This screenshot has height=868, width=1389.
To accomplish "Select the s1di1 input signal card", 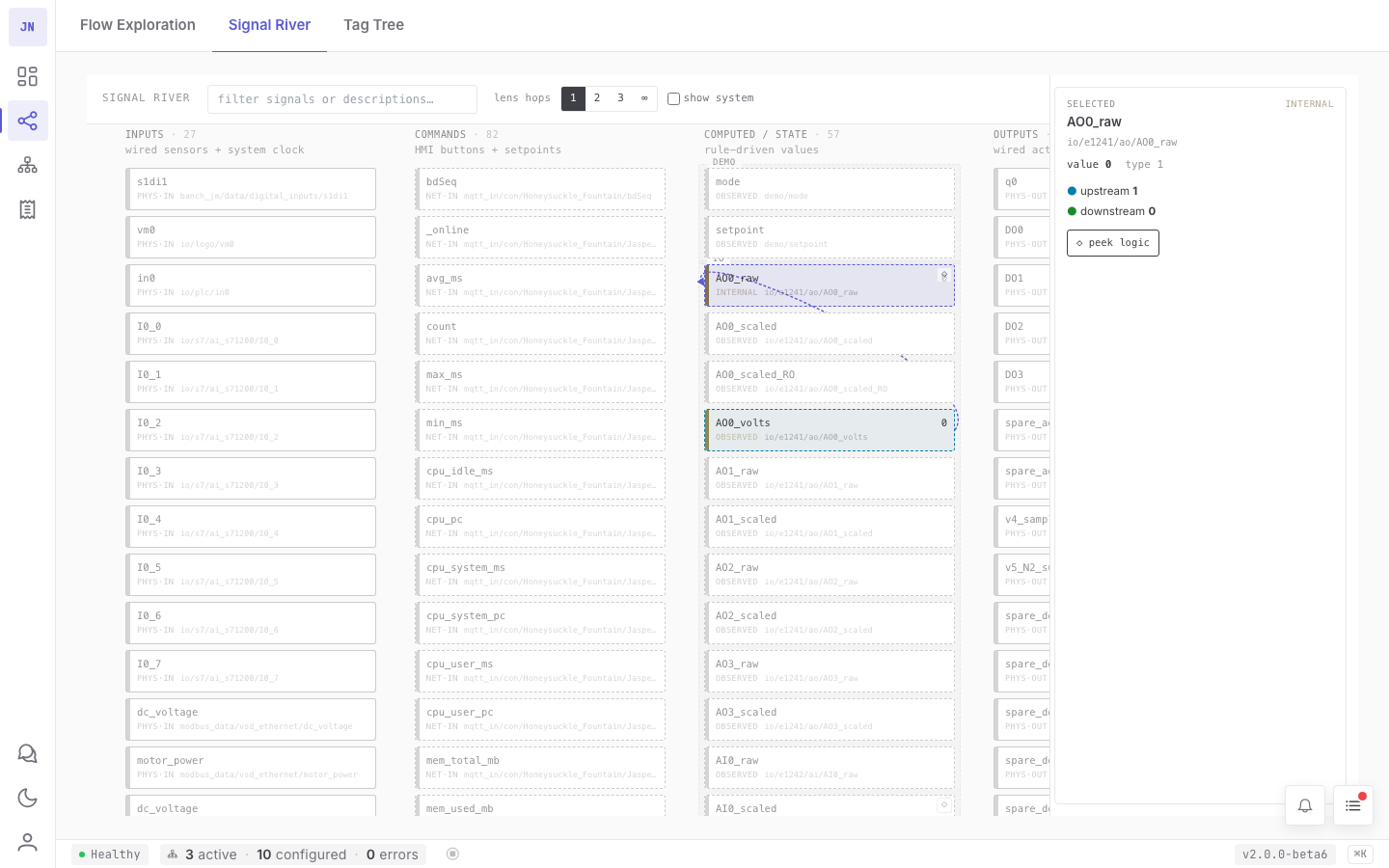I will click(x=251, y=189).
